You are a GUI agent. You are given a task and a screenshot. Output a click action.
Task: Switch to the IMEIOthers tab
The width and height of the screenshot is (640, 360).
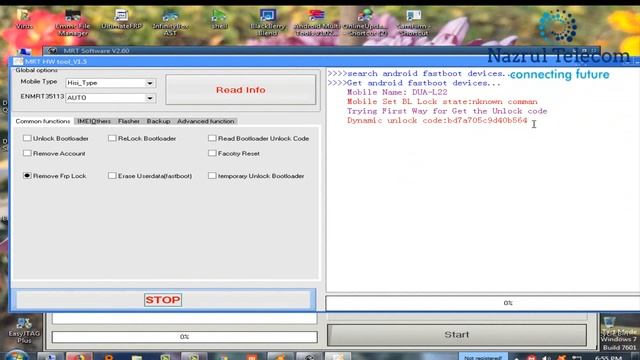(x=94, y=121)
